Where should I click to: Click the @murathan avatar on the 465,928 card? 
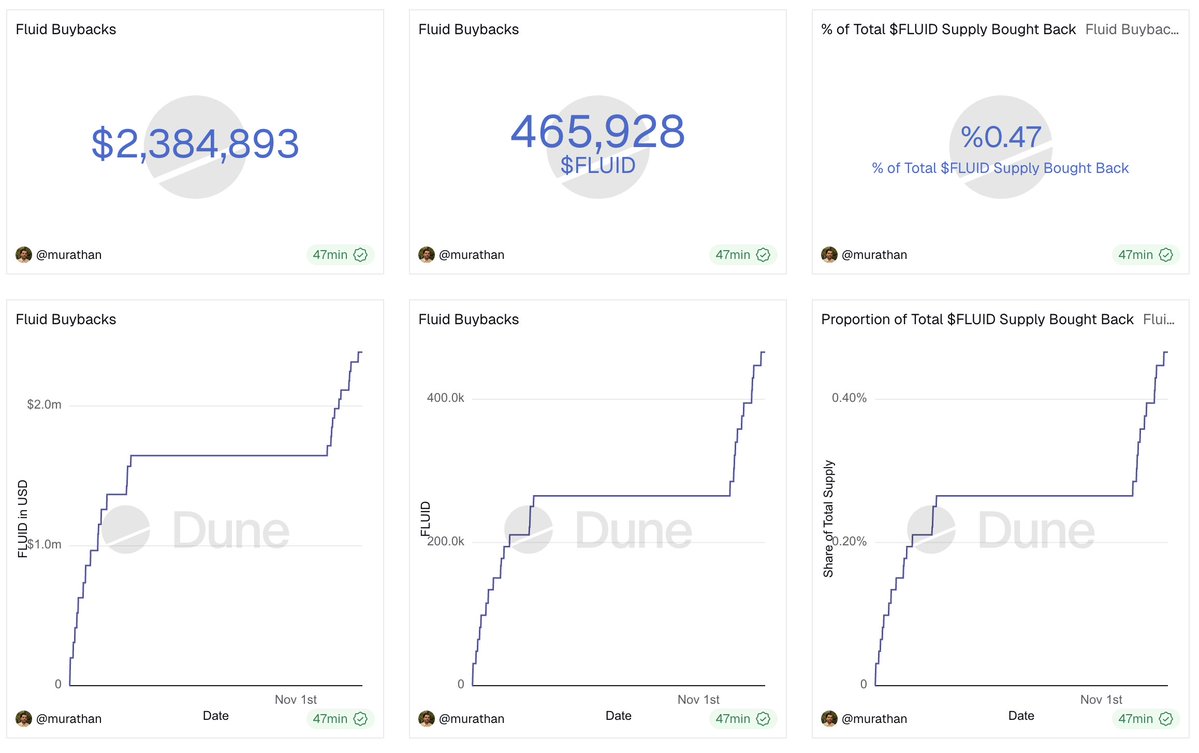pyautogui.click(x=427, y=255)
